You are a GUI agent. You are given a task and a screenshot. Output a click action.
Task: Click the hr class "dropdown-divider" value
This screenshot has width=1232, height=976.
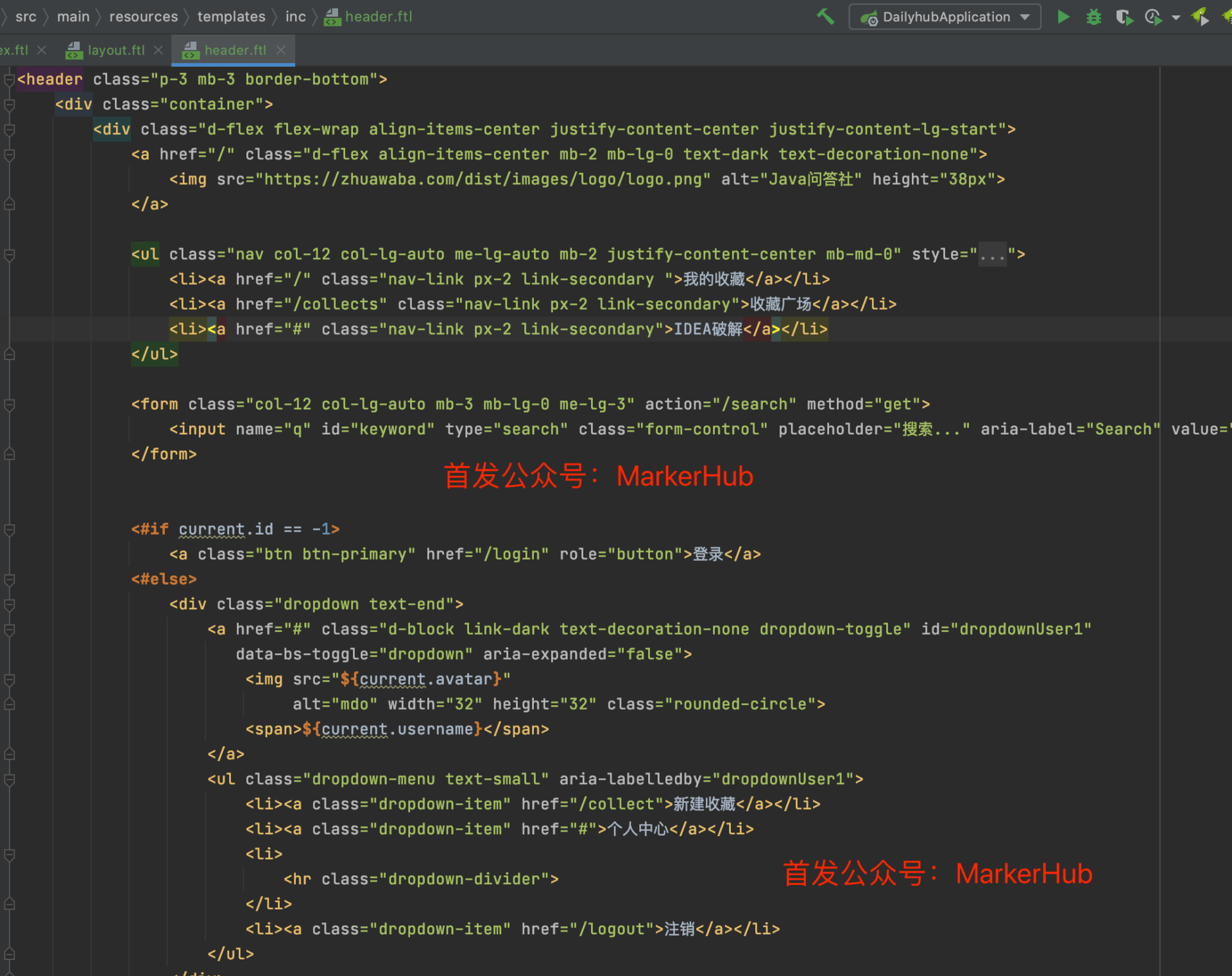coord(464,880)
